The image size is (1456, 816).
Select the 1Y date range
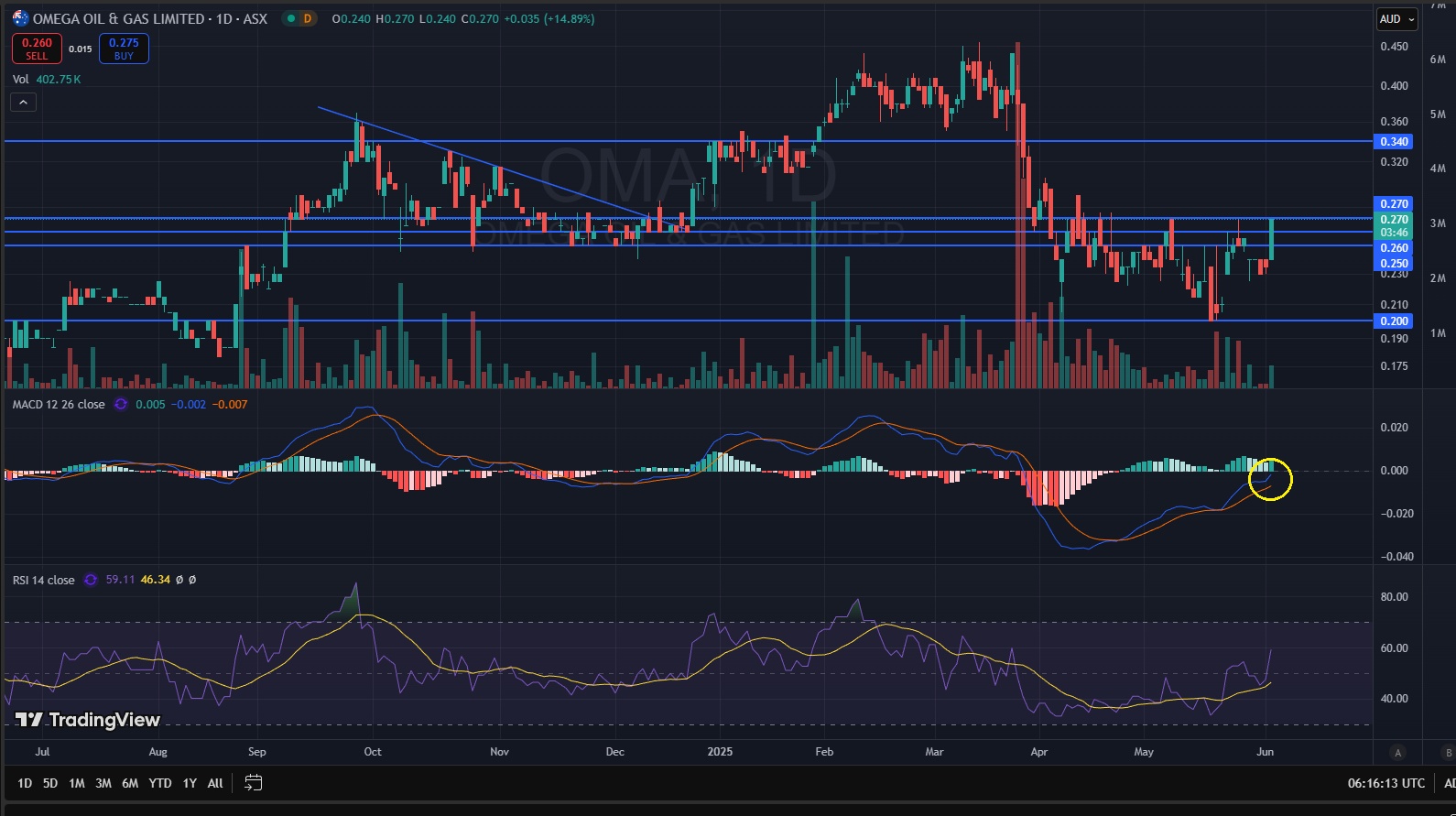point(190,783)
